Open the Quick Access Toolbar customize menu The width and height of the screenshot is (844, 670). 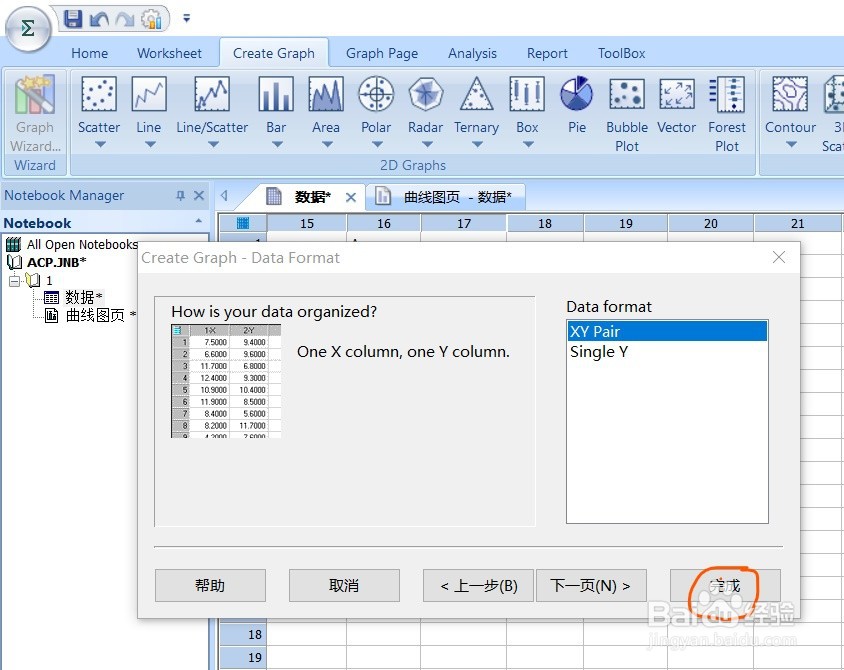pos(186,18)
